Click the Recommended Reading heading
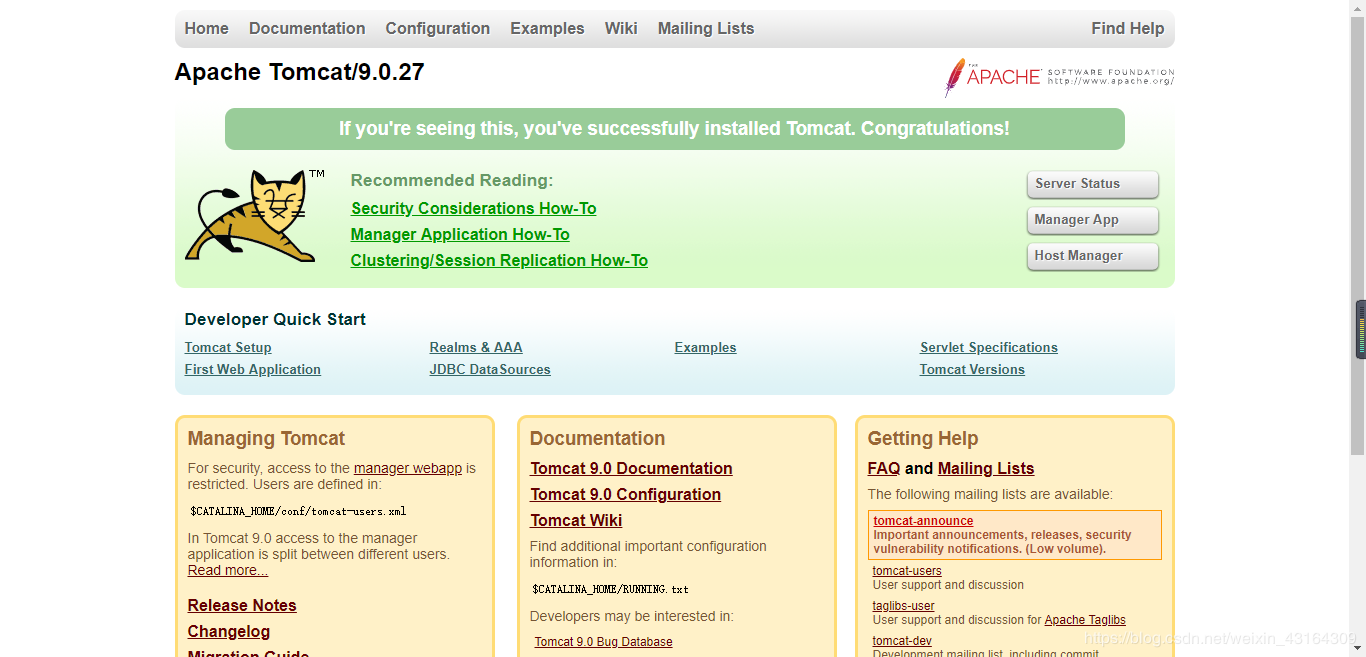This screenshot has height=657, width=1366. pos(452,180)
